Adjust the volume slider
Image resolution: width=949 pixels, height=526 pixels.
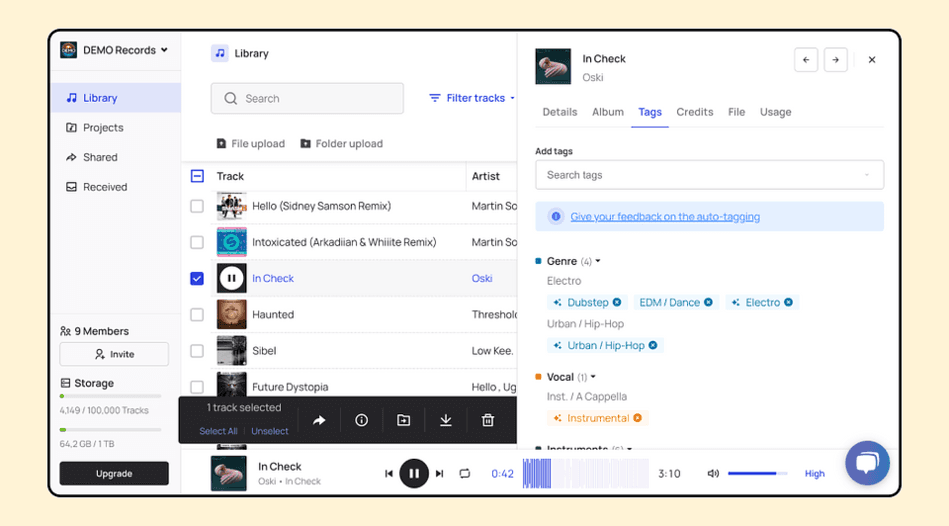tap(757, 473)
